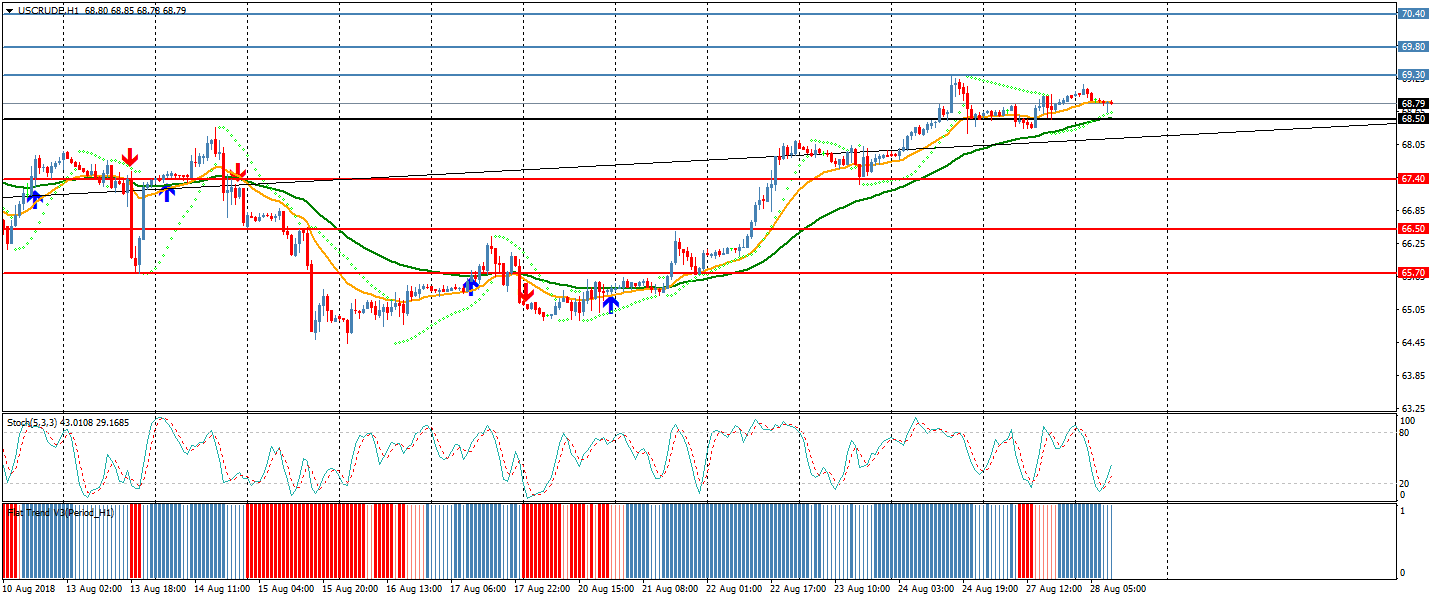Click the 80 level on stochastic scale
This screenshot has height=600, width=1436.
coord(1404,433)
